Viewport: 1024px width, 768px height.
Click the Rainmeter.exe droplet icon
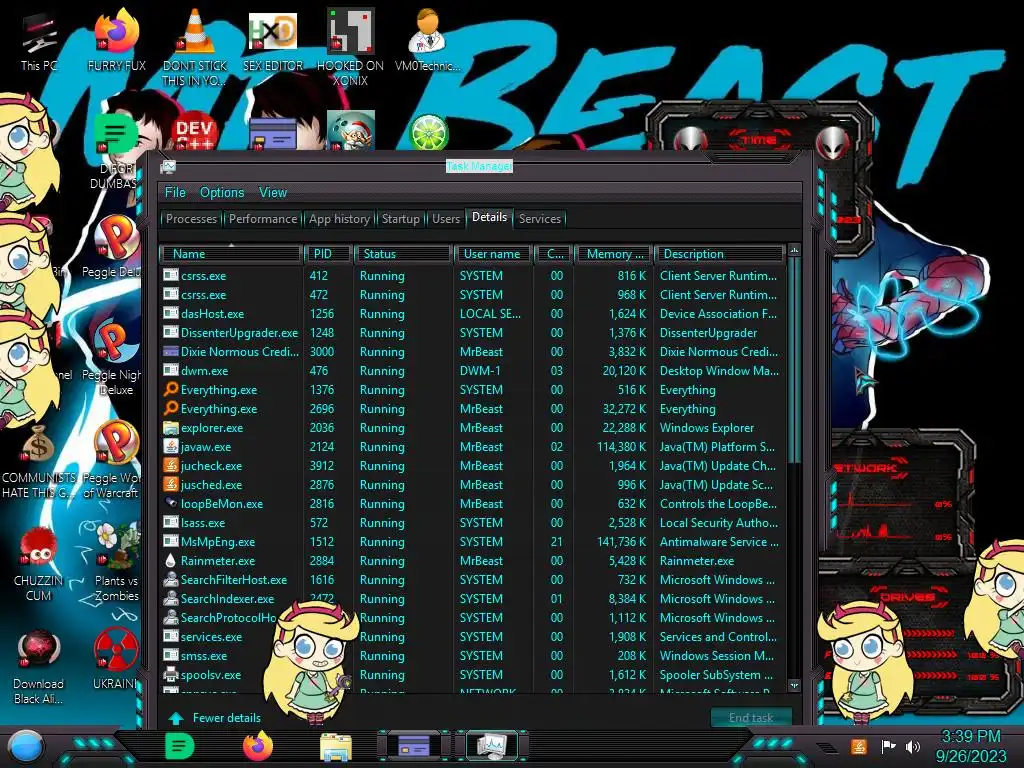pyautogui.click(x=170, y=560)
